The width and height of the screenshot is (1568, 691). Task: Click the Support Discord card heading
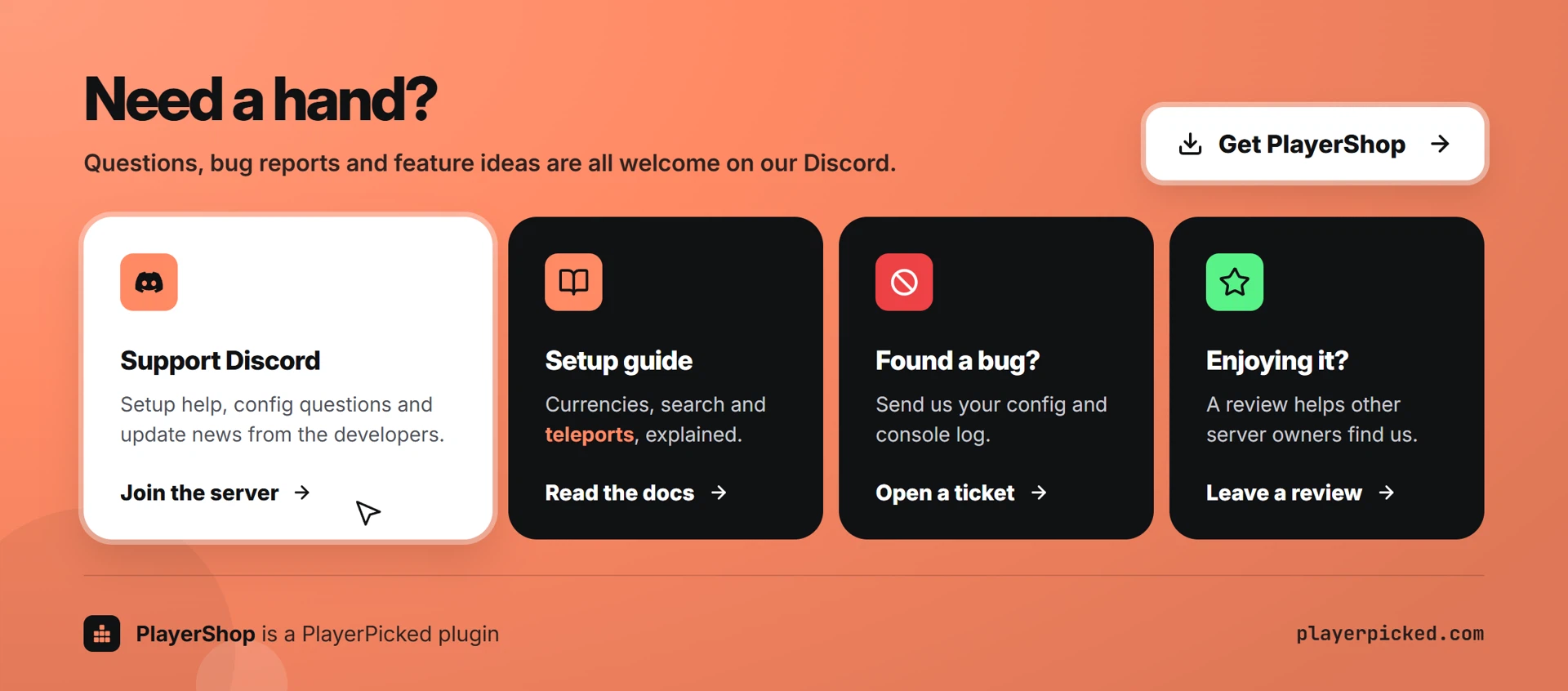tap(220, 361)
